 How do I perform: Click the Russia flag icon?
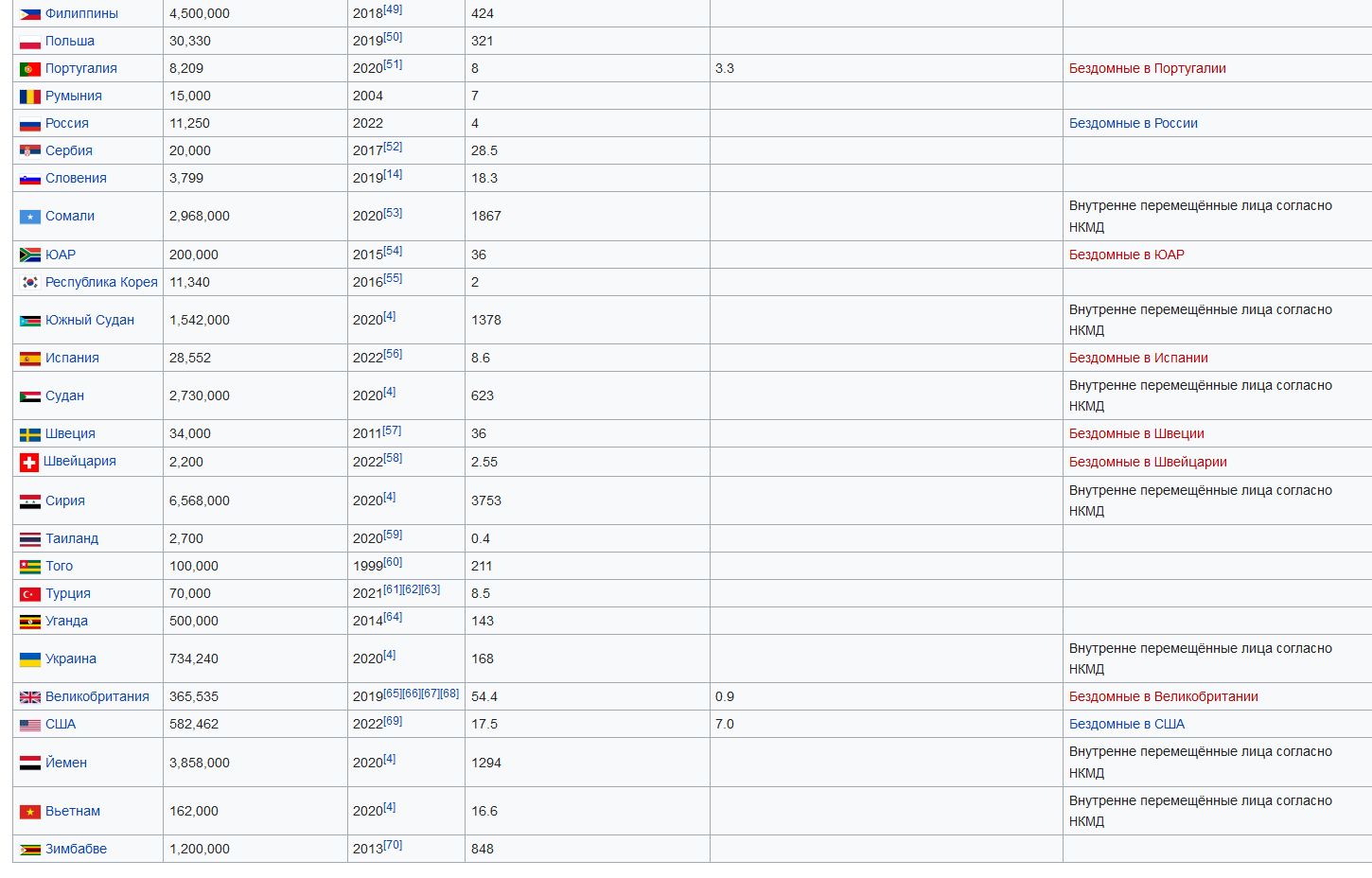30,124
